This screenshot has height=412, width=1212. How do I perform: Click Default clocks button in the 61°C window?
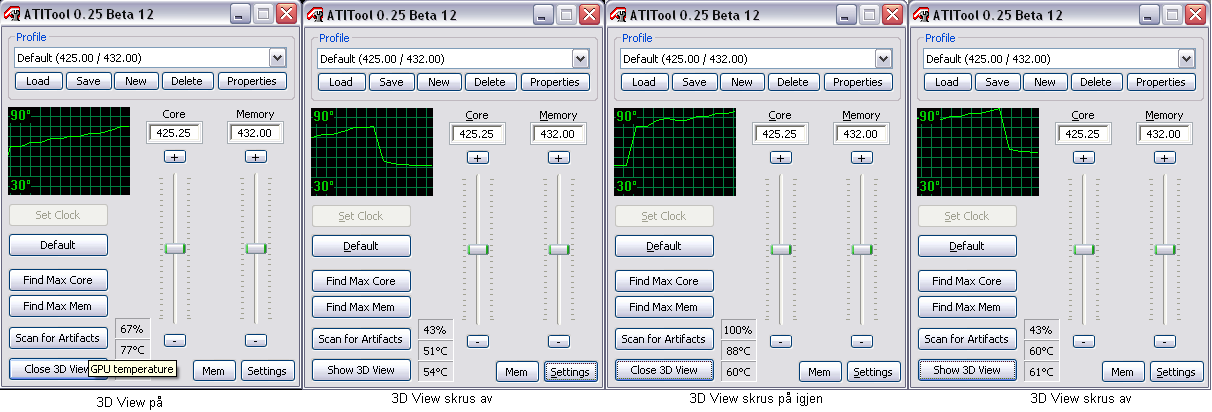coord(967,246)
